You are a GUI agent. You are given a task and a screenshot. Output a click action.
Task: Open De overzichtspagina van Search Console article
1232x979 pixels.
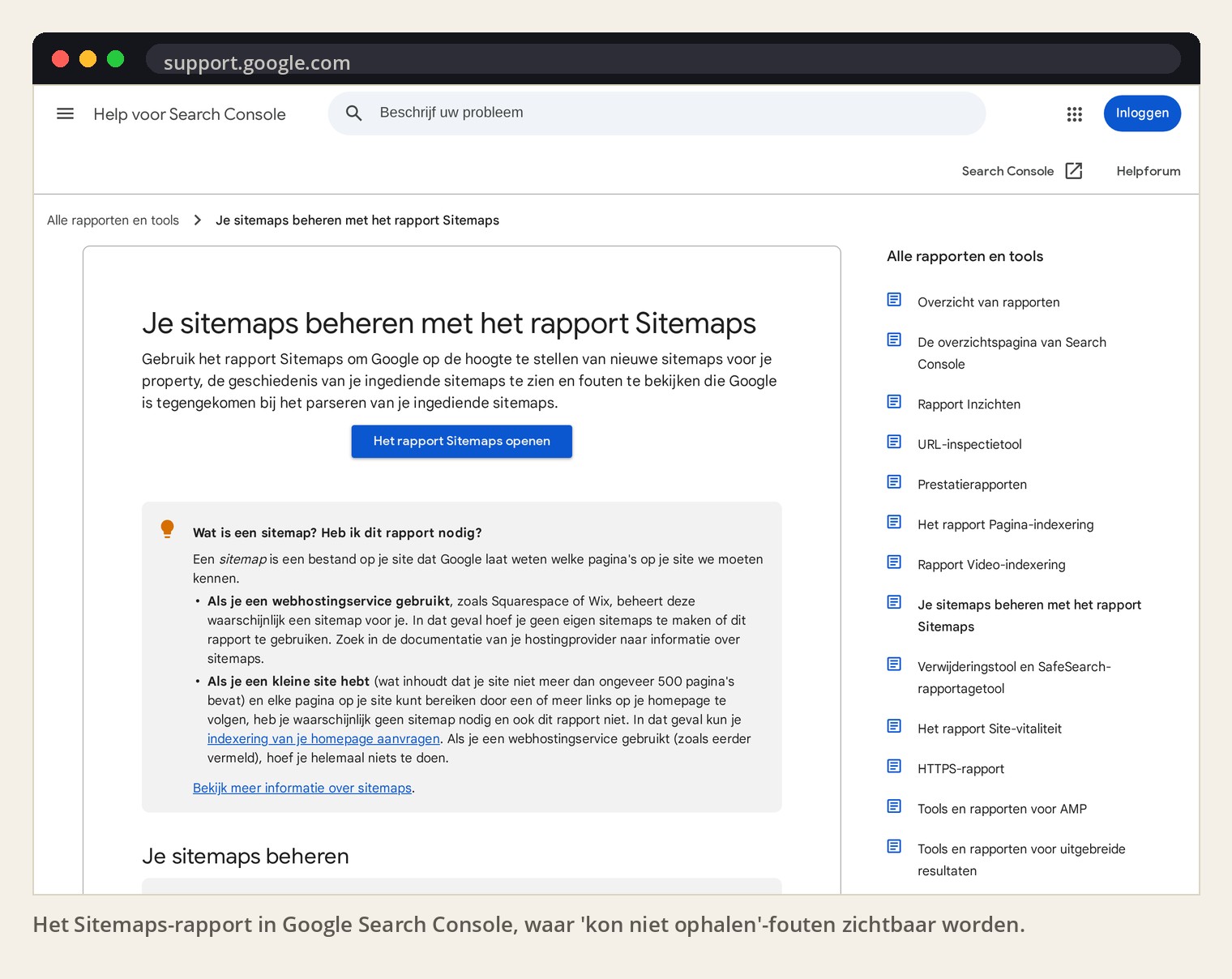point(1012,353)
